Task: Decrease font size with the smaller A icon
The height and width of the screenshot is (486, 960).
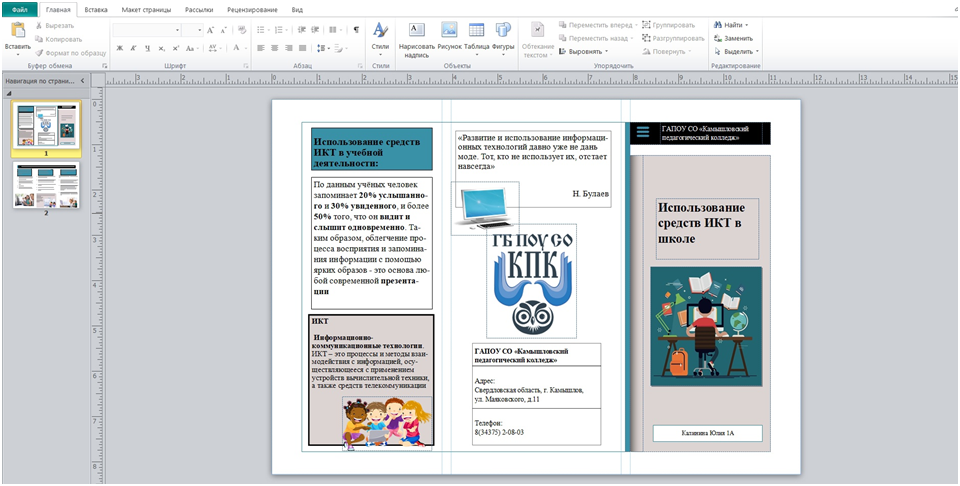Action: pyautogui.click(x=224, y=29)
